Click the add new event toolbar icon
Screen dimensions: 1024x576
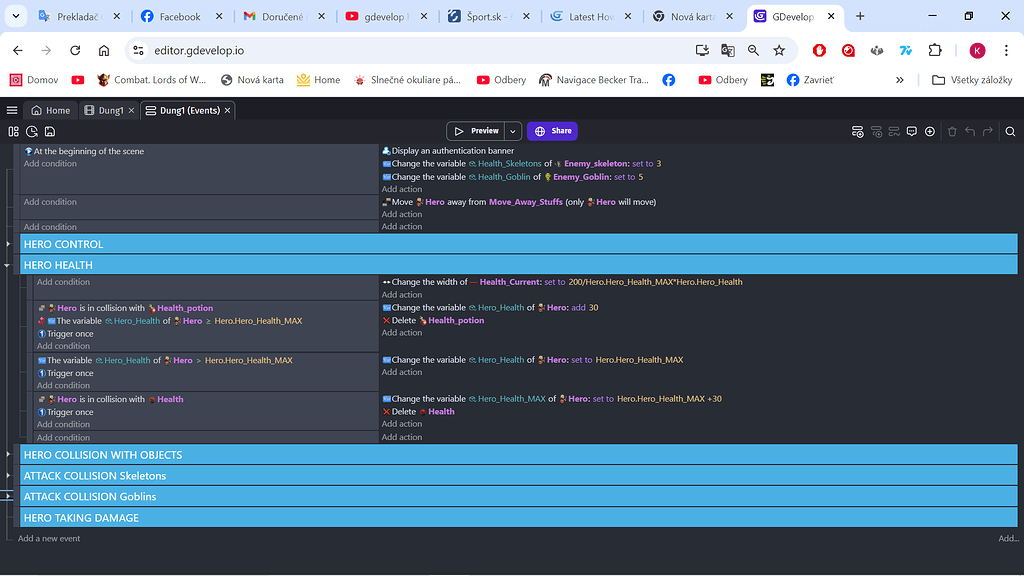pos(857,131)
